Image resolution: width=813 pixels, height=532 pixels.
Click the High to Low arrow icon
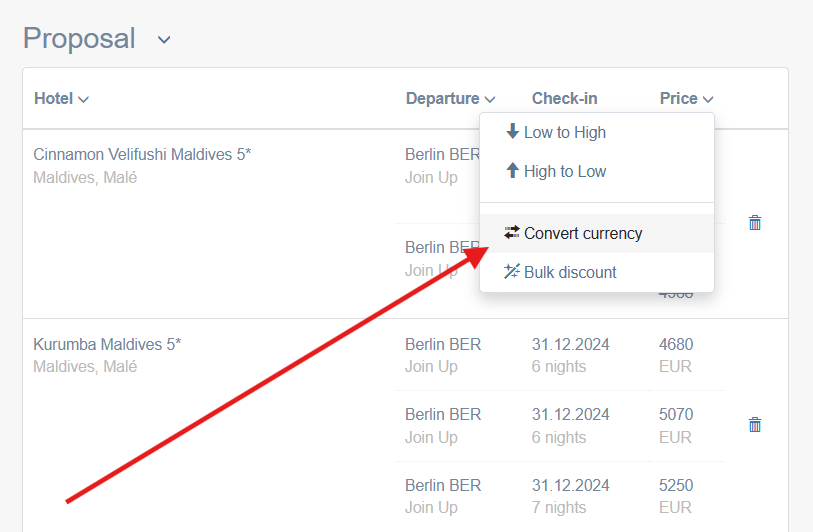[x=512, y=171]
